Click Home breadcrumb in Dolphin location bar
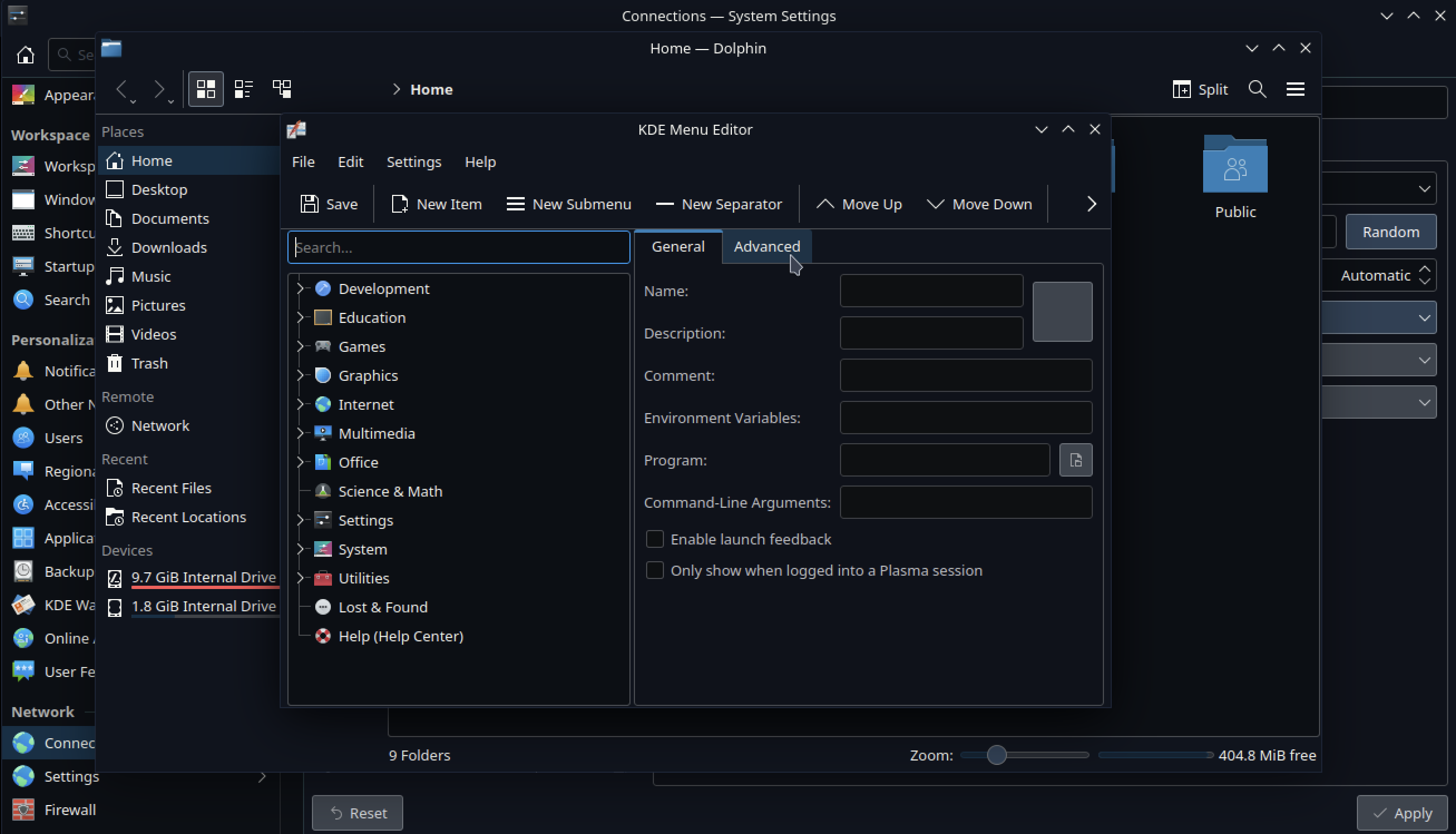Viewport: 1456px width, 834px height. (x=431, y=89)
